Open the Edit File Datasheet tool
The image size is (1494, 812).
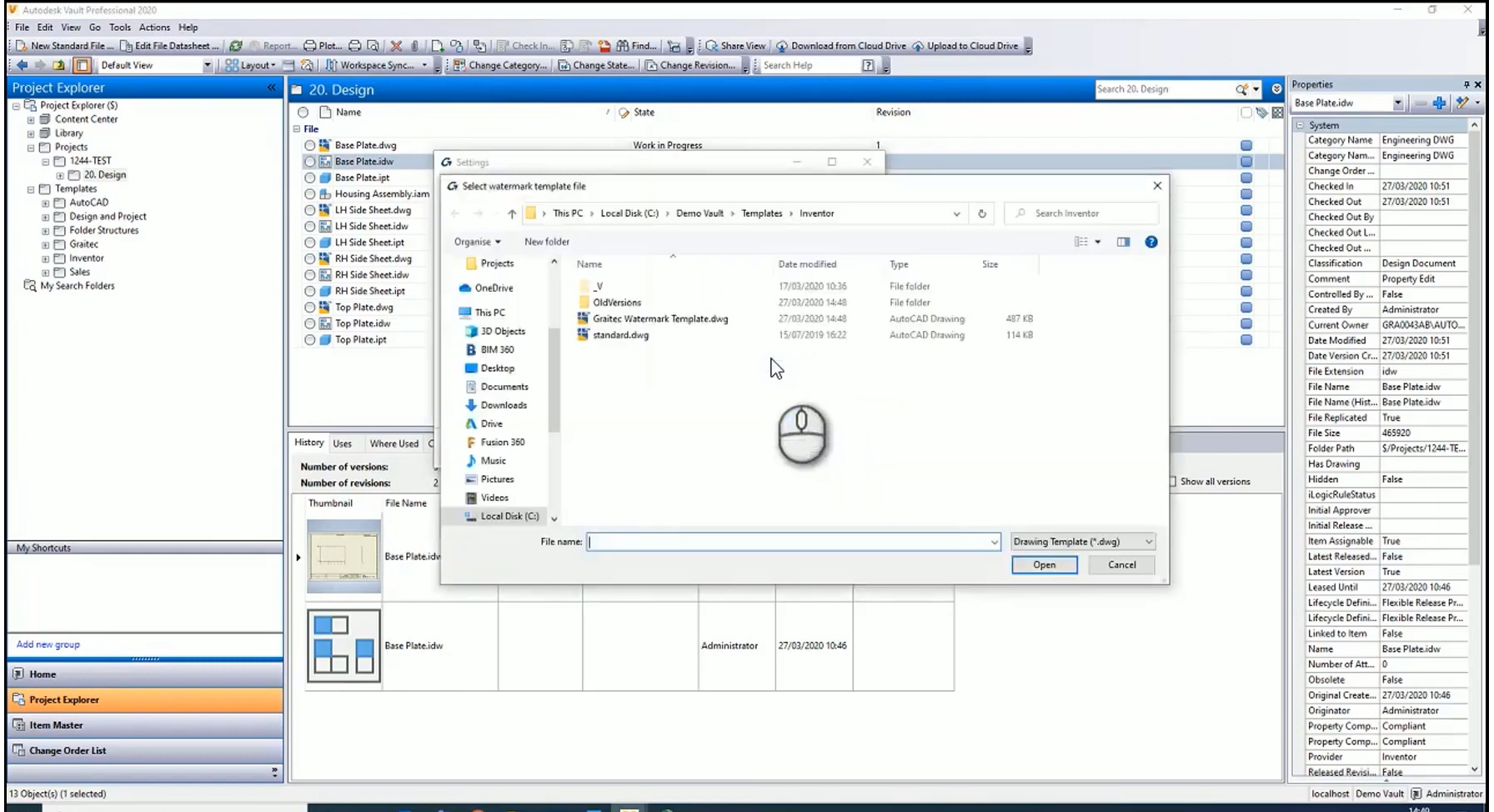click(x=170, y=46)
